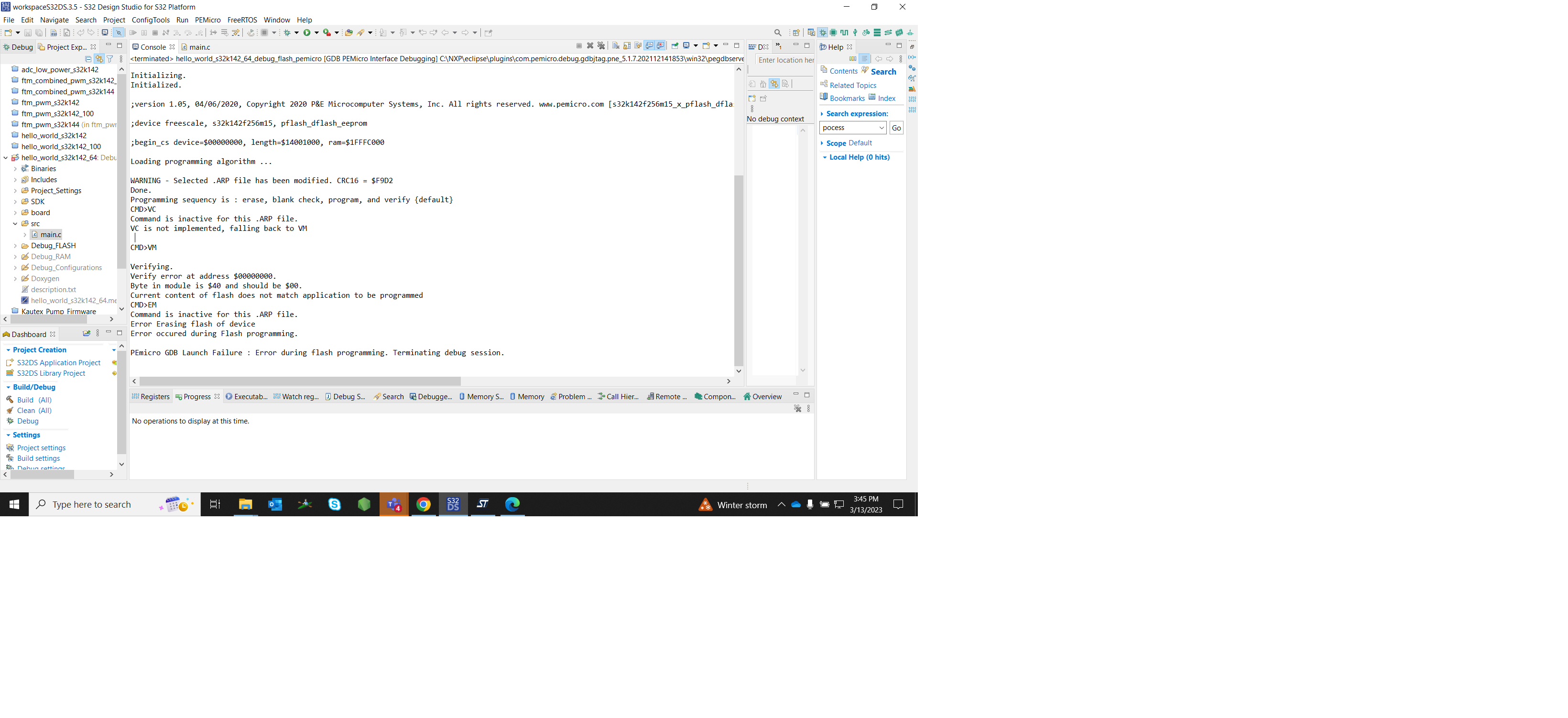This screenshot has height=718, width=1568.
Task: Launch a debug session with the Debug icon
Action: [x=287, y=32]
